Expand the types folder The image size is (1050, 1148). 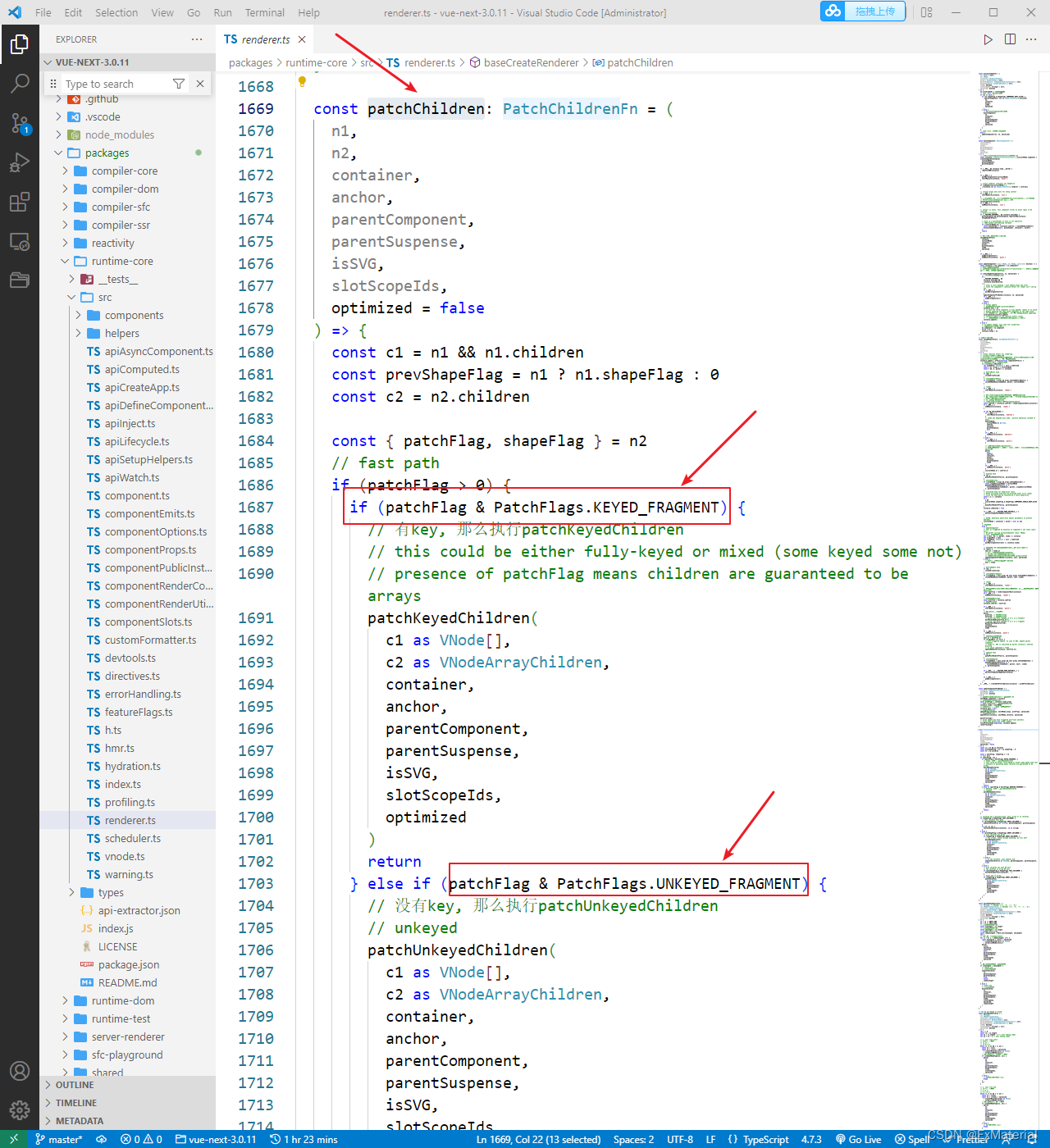tap(127, 892)
